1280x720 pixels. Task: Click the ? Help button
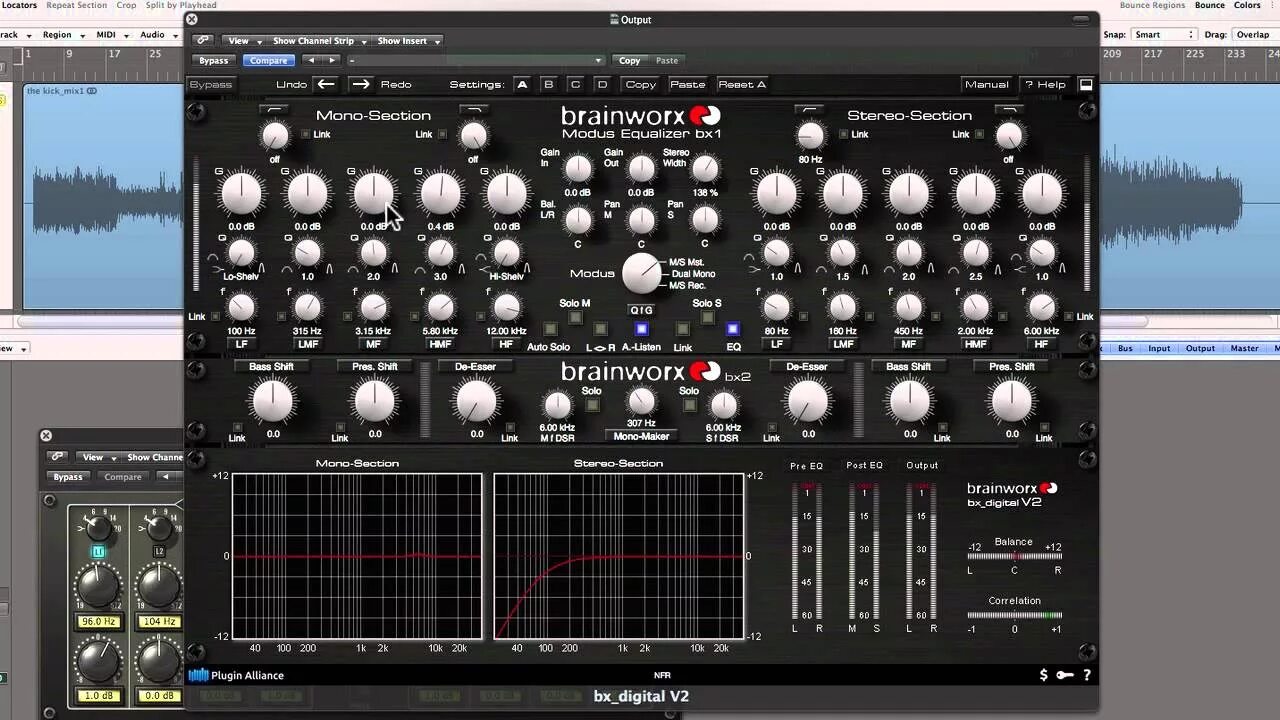1045,85
